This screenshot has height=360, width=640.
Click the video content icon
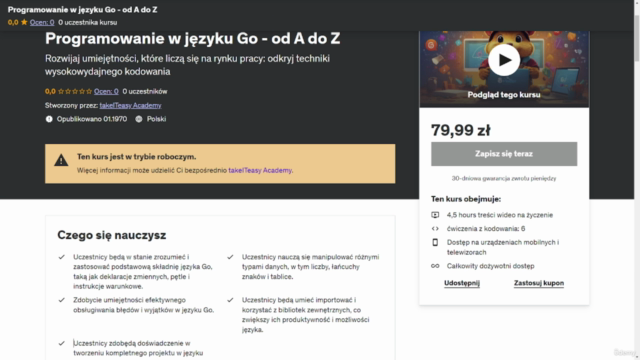(435, 215)
